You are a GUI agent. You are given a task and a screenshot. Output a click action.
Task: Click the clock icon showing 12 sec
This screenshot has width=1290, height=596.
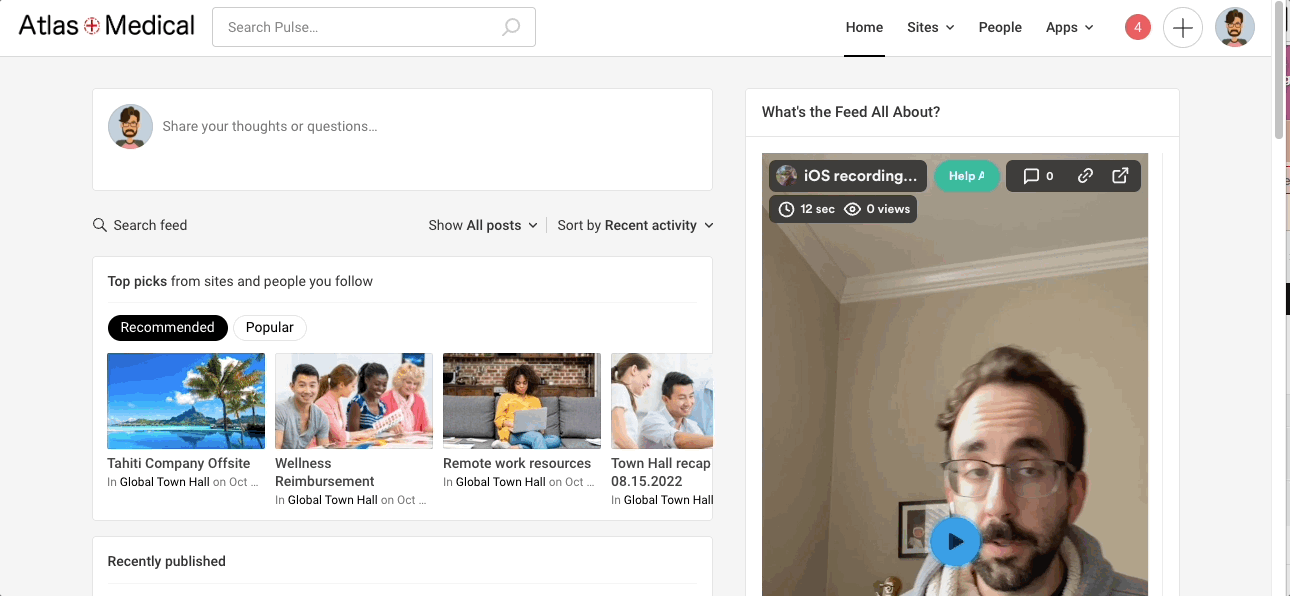pos(787,209)
